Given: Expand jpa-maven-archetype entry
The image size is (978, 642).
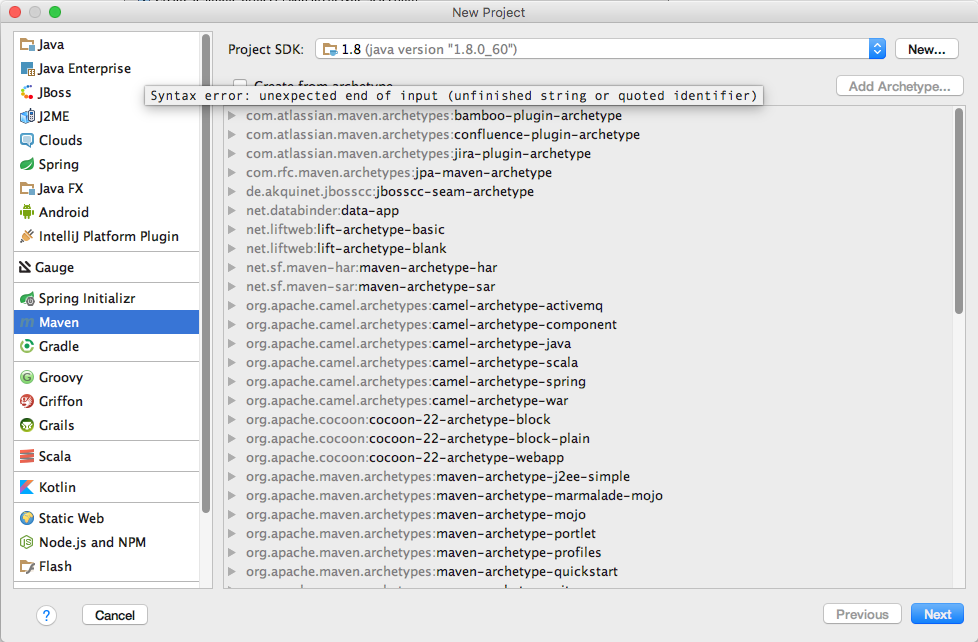Looking at the screenshot, I should coord(231,172).
